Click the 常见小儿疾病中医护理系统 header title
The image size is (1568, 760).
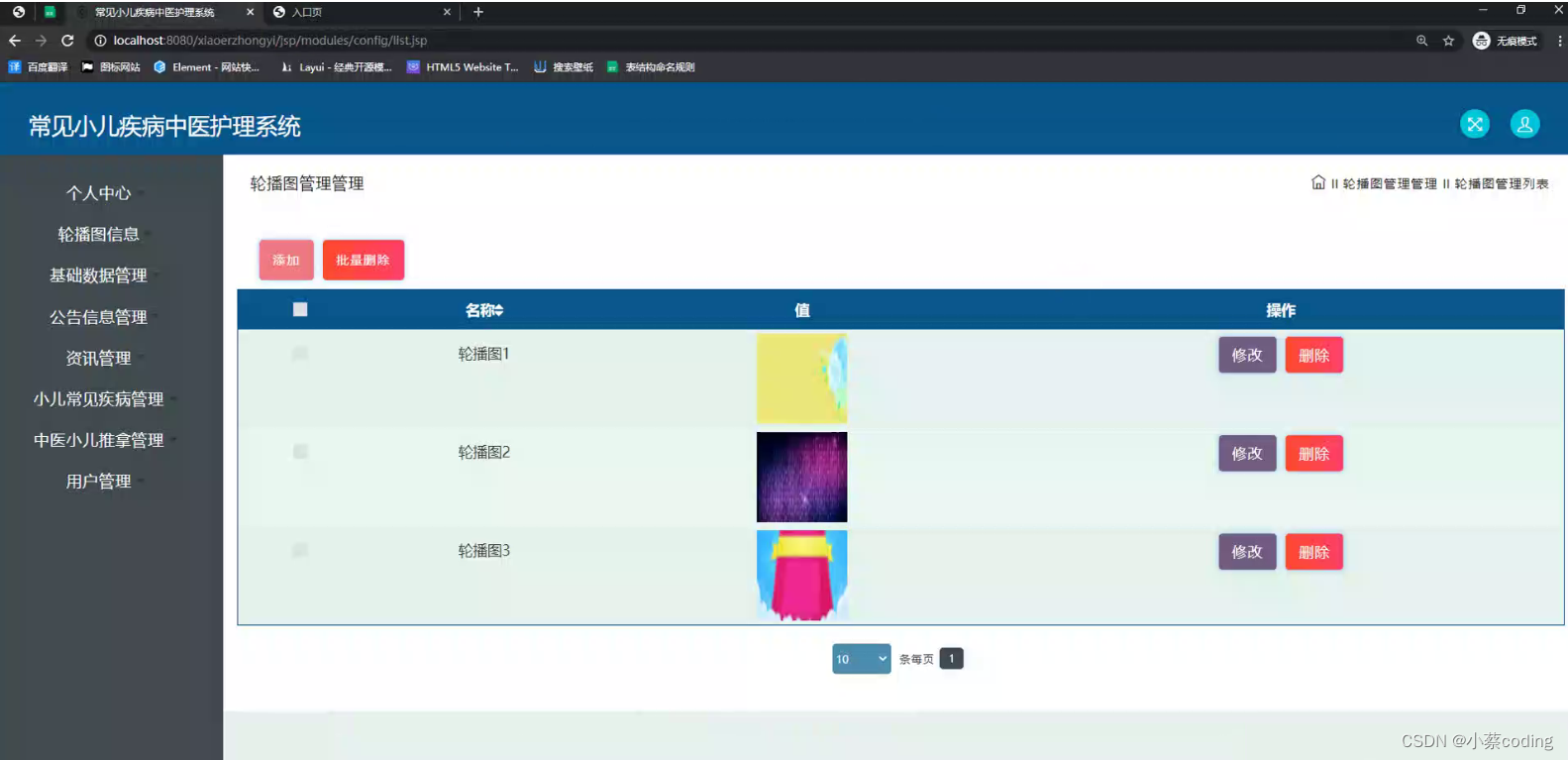(x=164, y=126)
